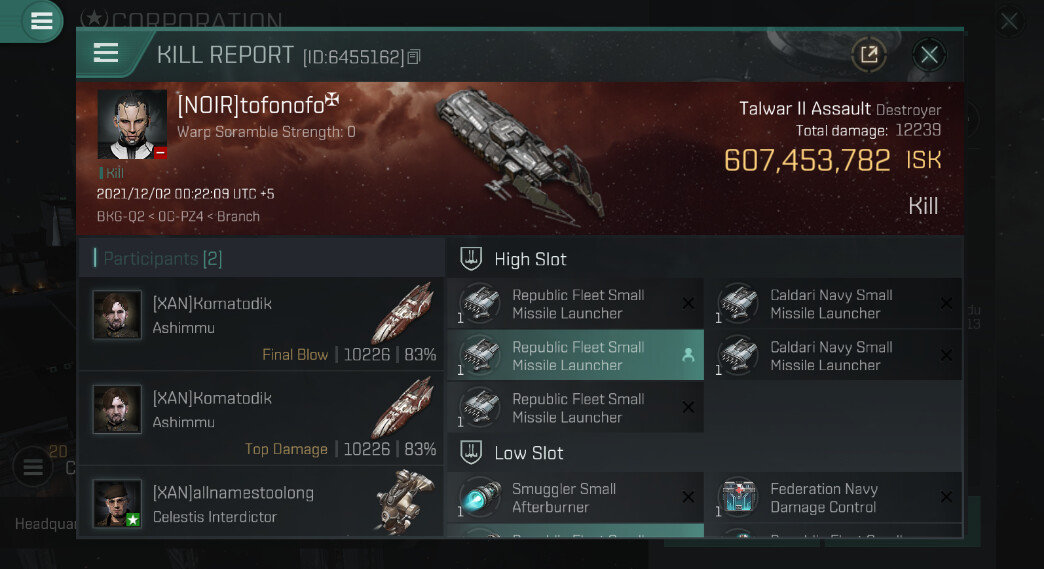
Task: Click the X beside first Caldari Navy launcher
Action: tap(946, 304)
